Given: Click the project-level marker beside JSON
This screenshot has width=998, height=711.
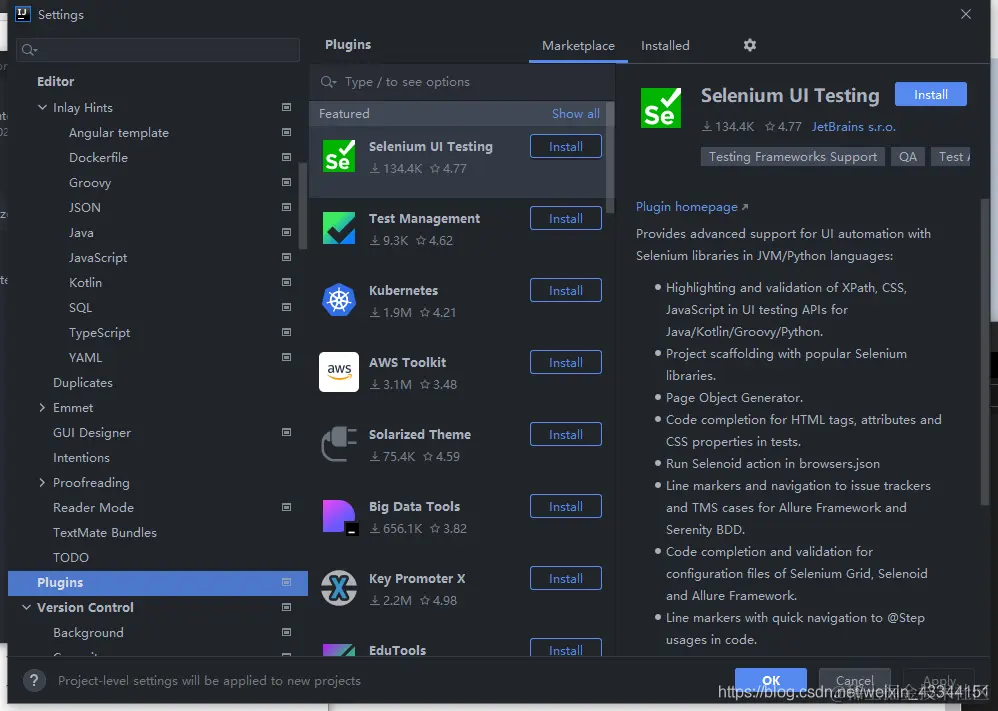Looking at the screenshot, I should pos(286,207).
